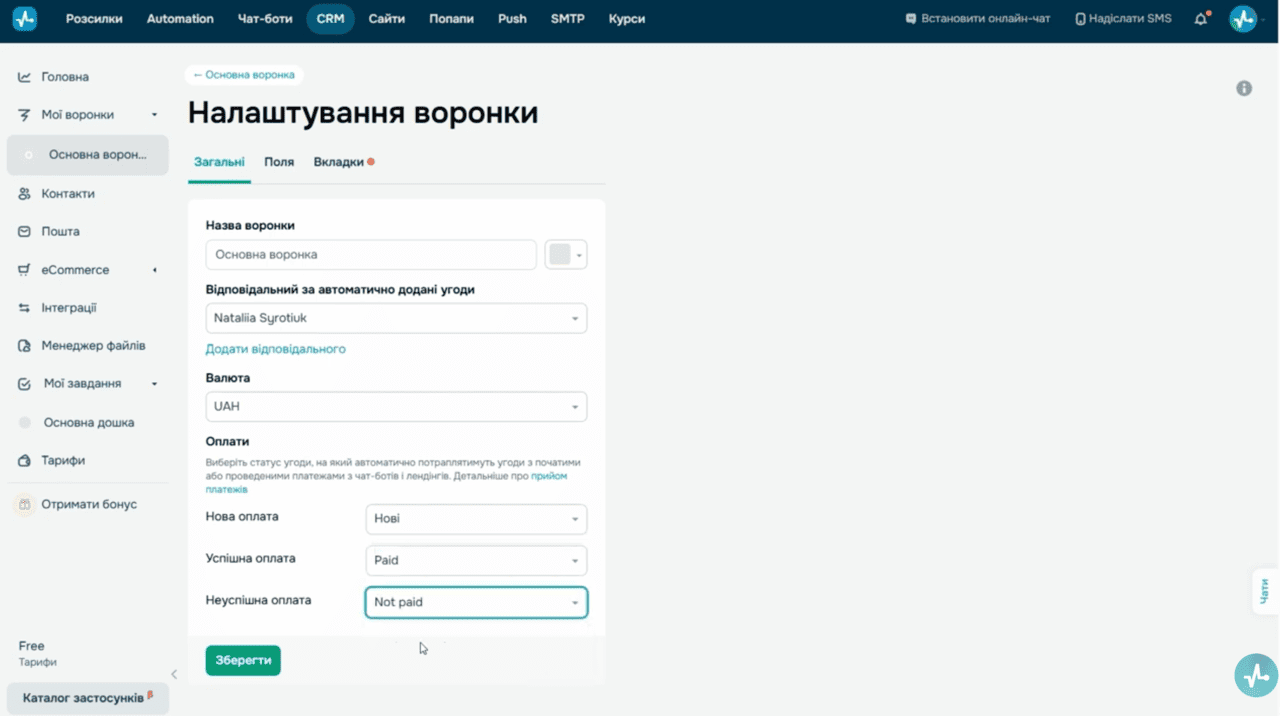
Task: Open Каталог застосунків button
Action: pyautogui.click(x=88, y=697)
